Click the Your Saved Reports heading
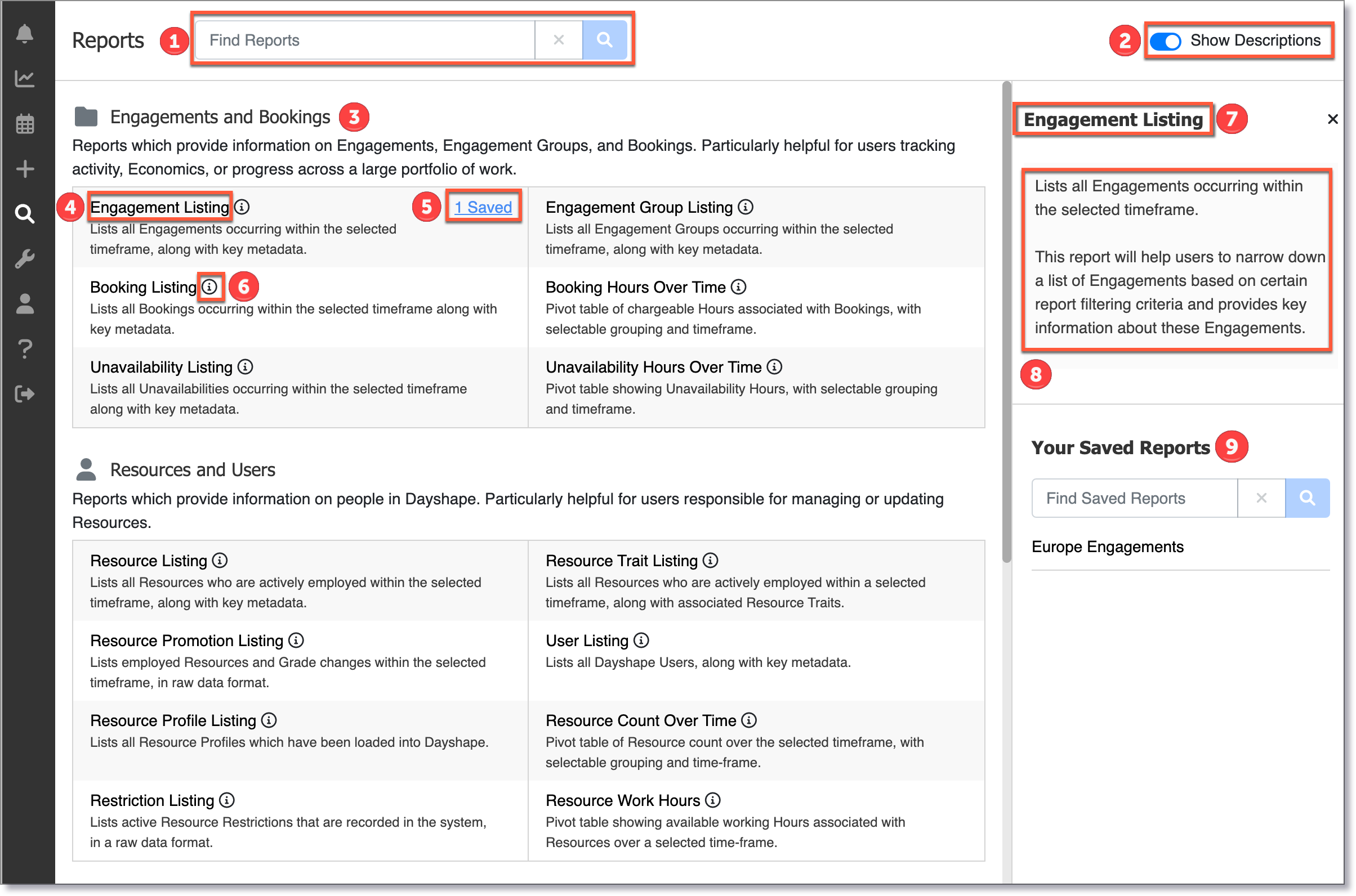 pos(1121,448)
